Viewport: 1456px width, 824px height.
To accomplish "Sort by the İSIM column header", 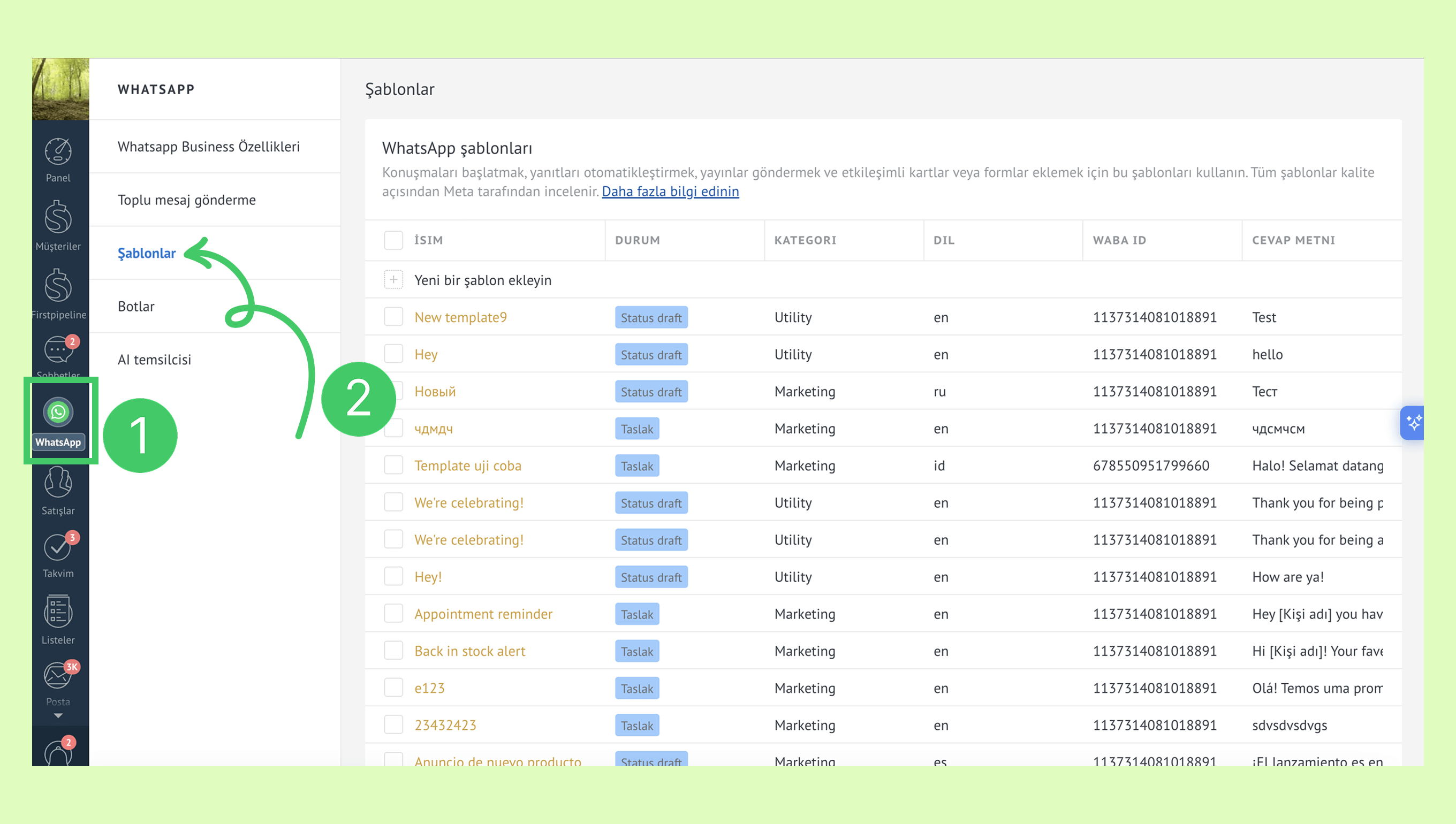I will pos(429,240).
